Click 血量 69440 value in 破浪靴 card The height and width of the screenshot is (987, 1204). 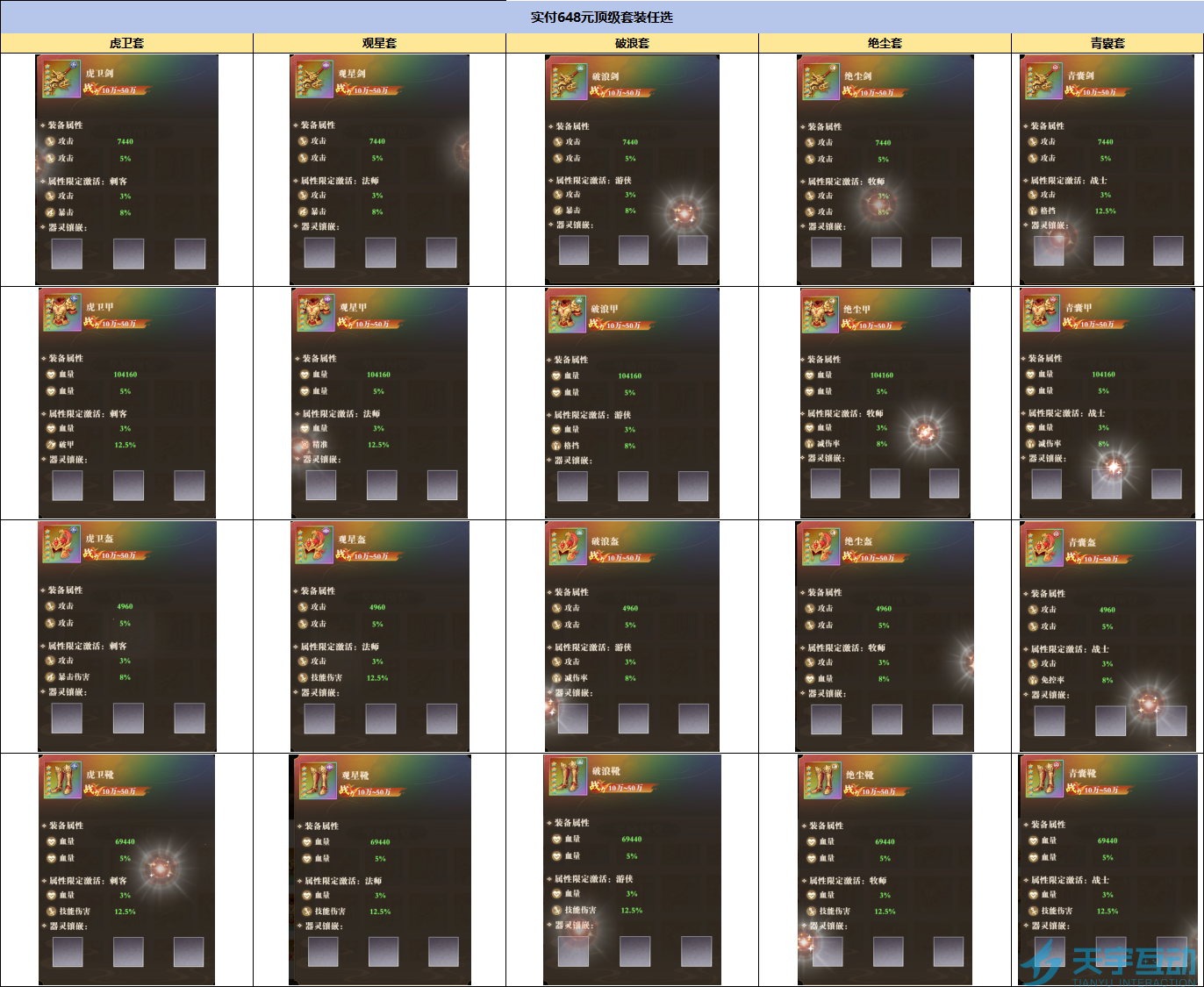tap(632, 840)
